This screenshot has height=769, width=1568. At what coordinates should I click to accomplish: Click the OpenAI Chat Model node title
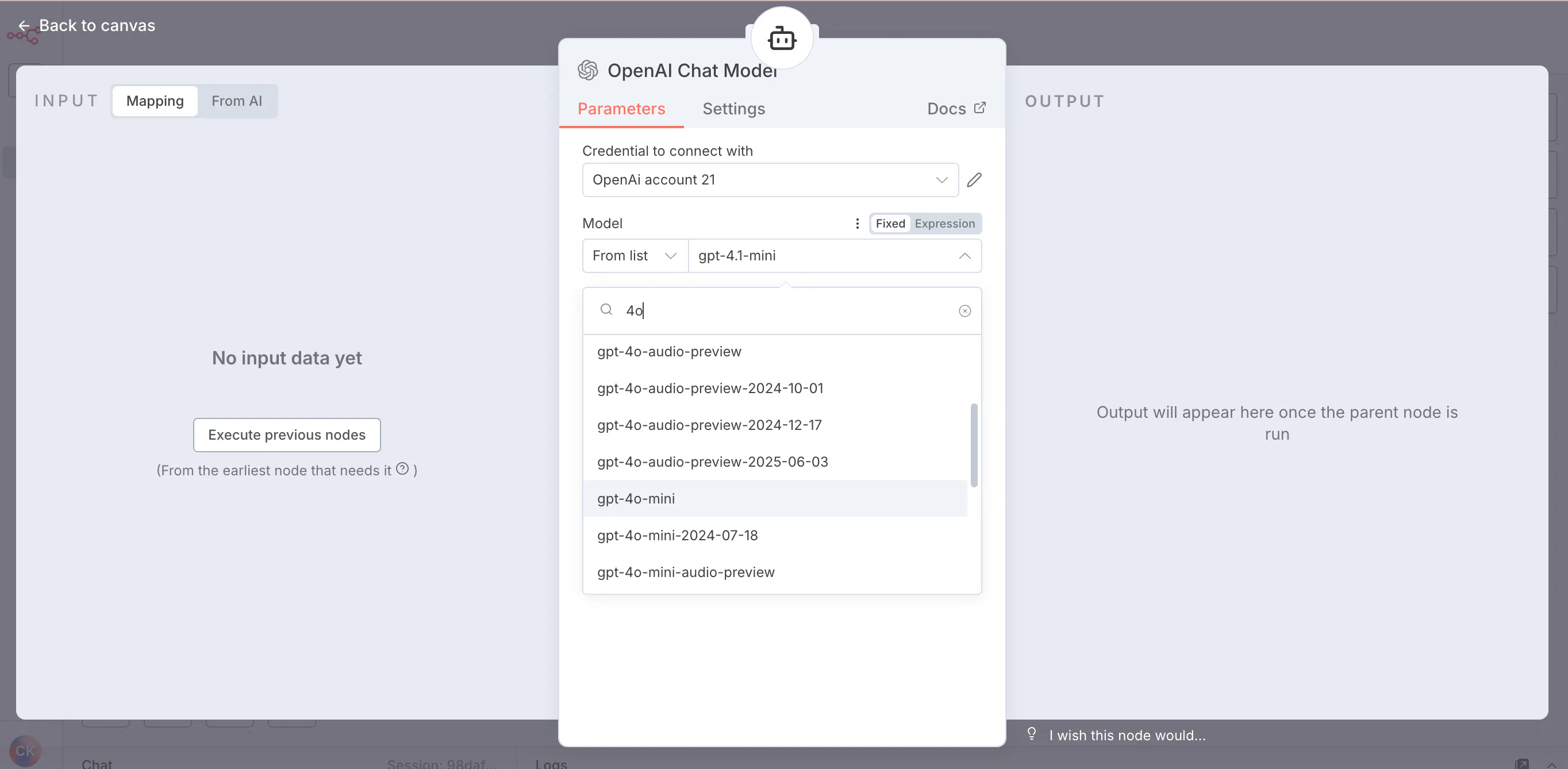[692, 71]
